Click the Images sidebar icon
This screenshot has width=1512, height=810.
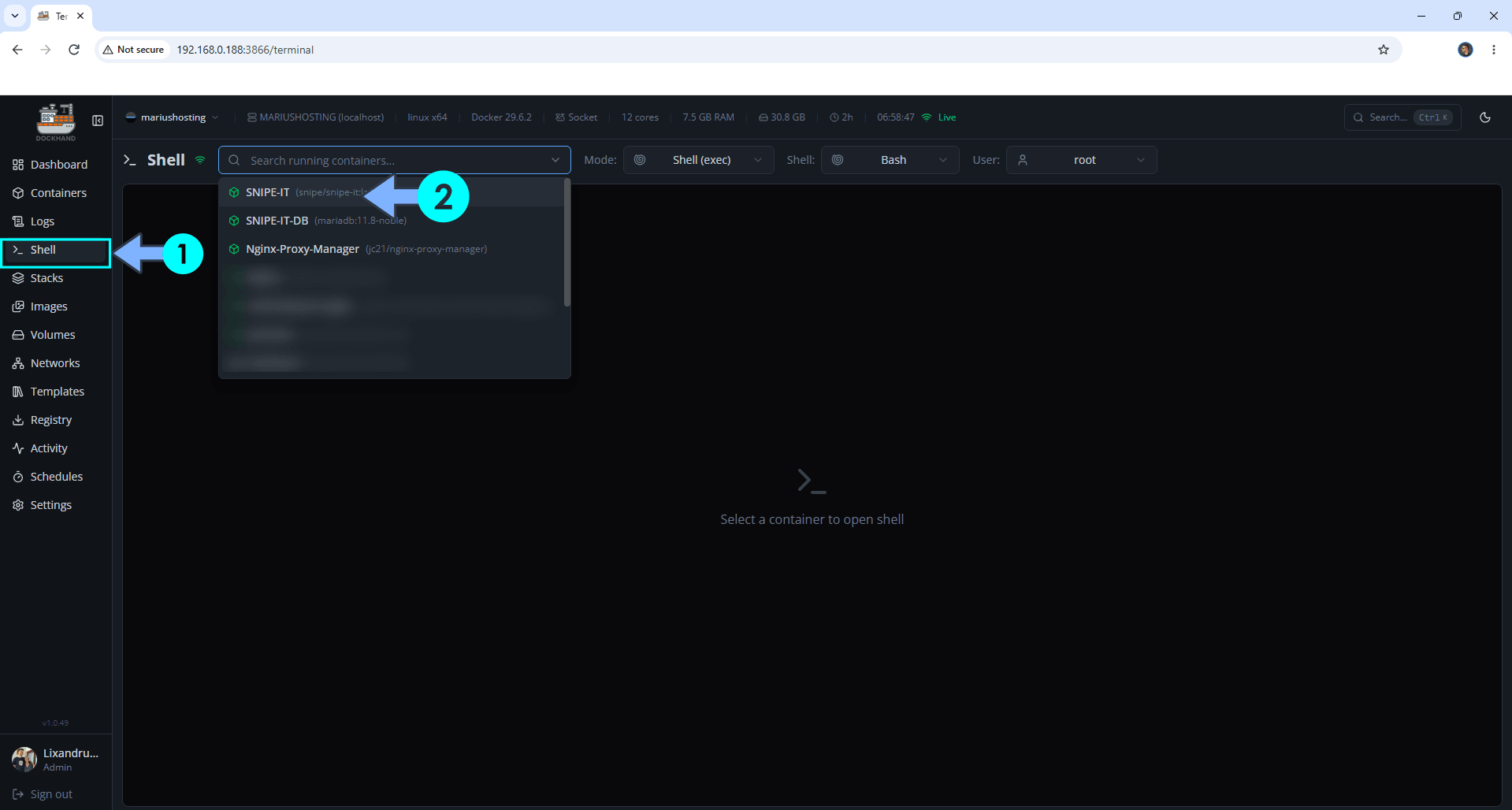(18, 307)
